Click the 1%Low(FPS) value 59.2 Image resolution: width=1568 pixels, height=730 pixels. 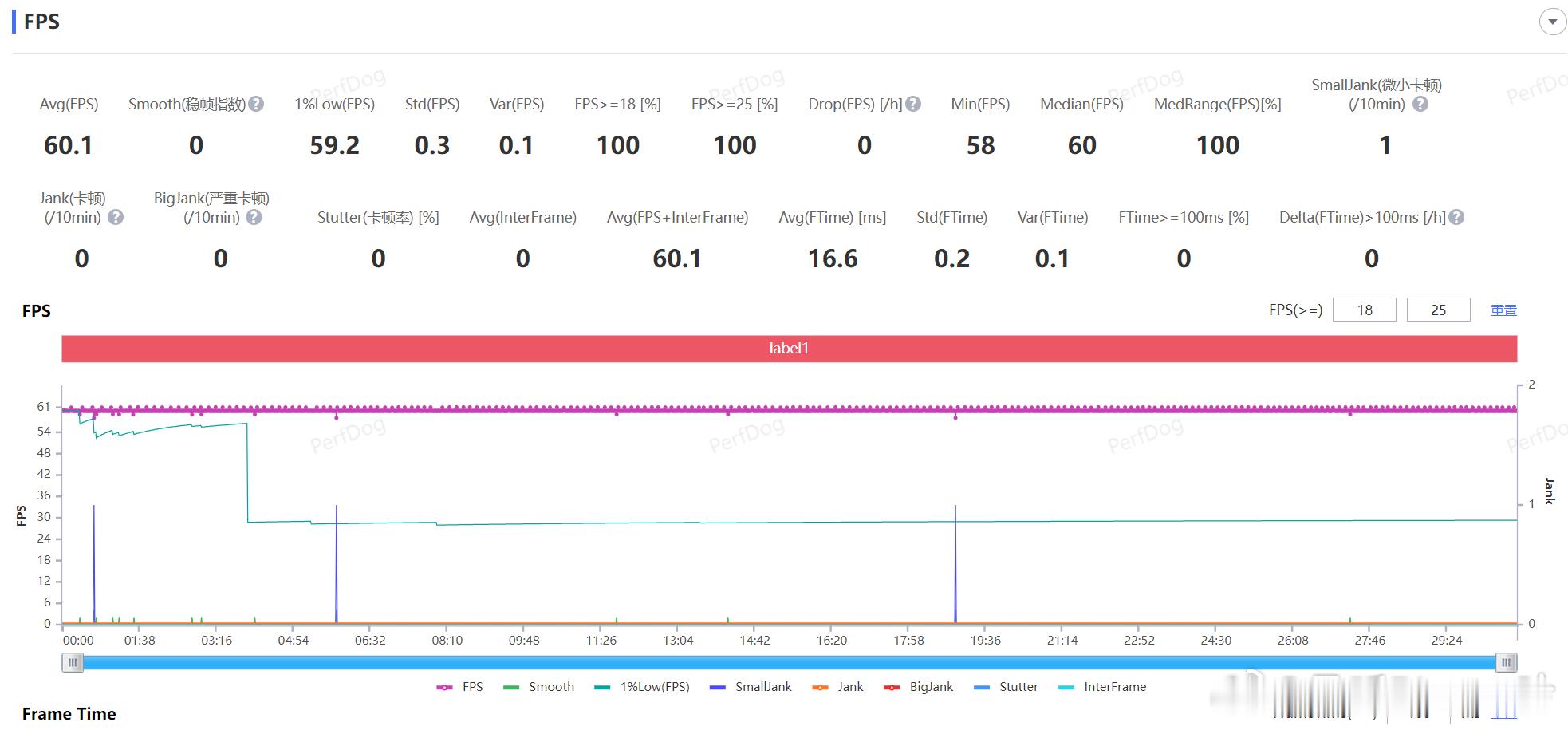(x=335, y=145)
